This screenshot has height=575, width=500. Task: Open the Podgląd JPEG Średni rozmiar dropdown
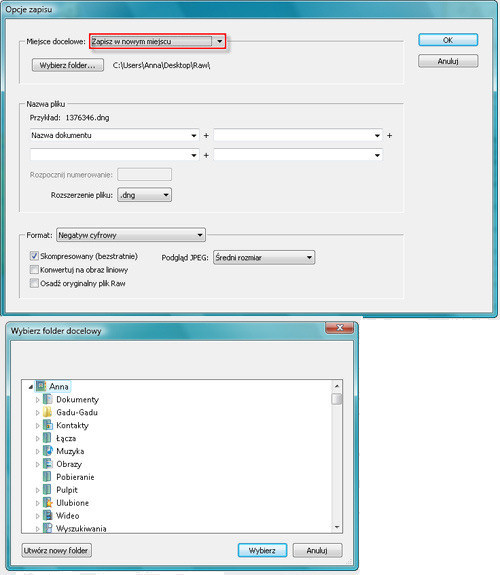[264, 257]
